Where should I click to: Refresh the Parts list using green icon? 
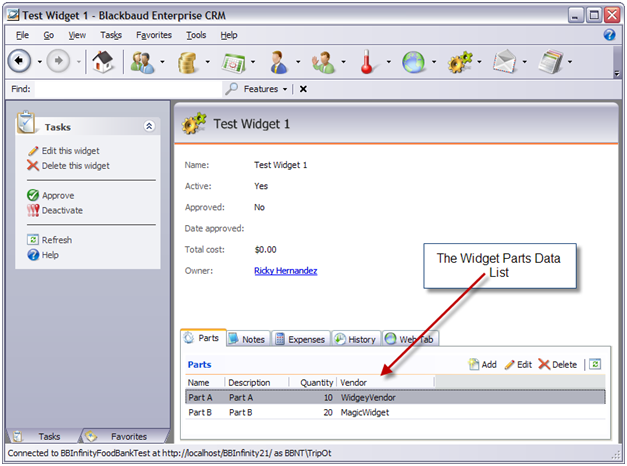pyautogui.click(x=594, y=365)
